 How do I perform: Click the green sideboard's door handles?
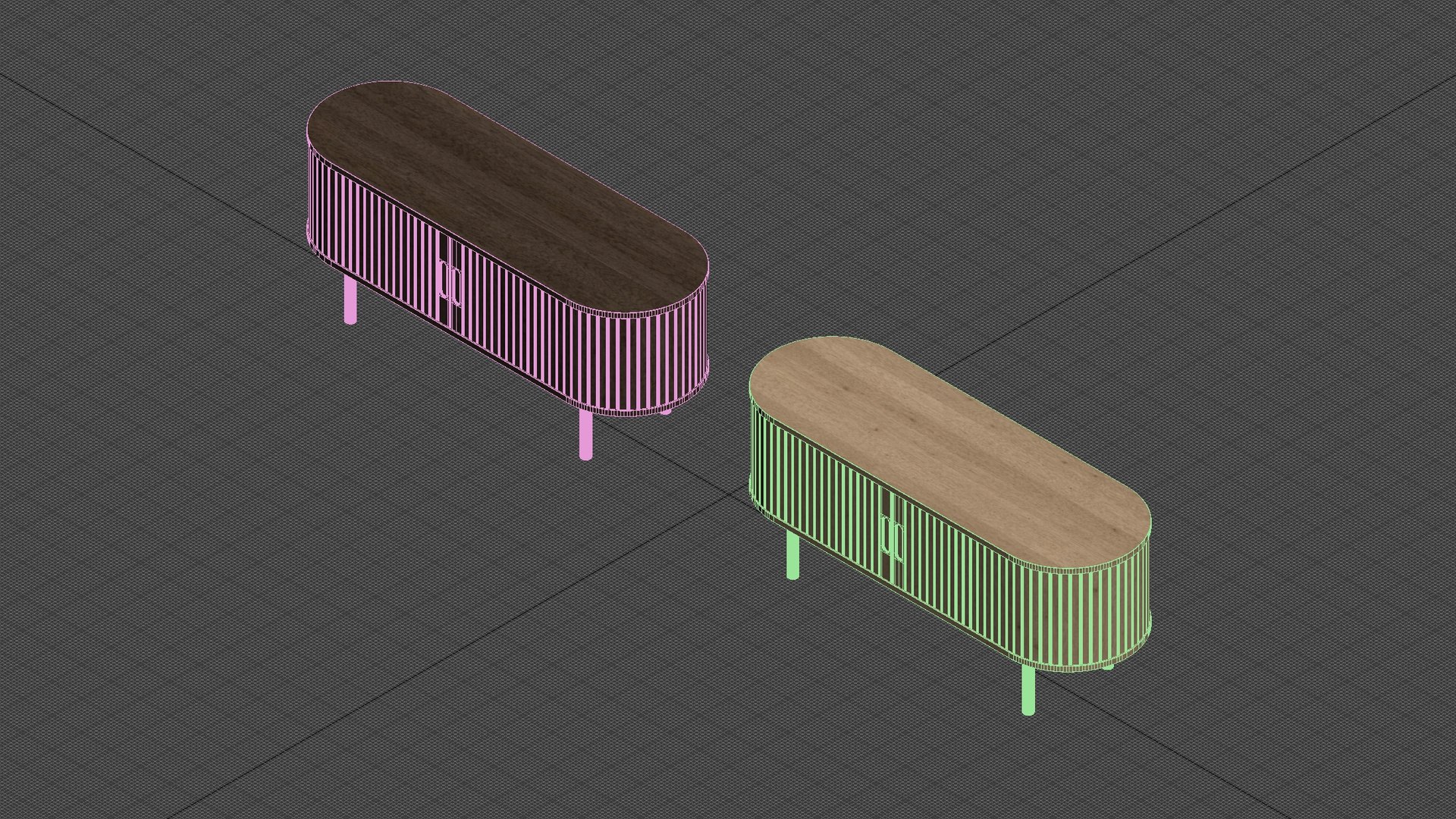892,538
